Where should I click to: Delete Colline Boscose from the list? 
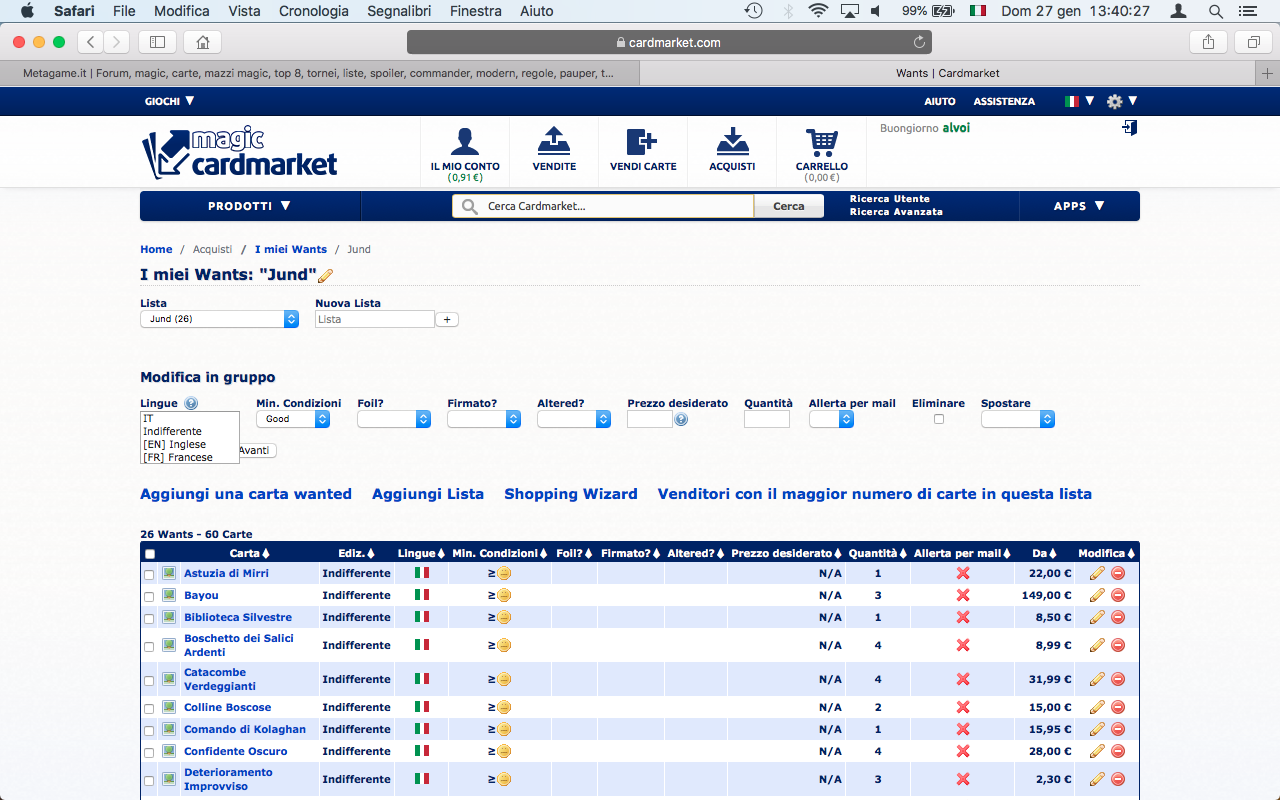(1118, 707)
